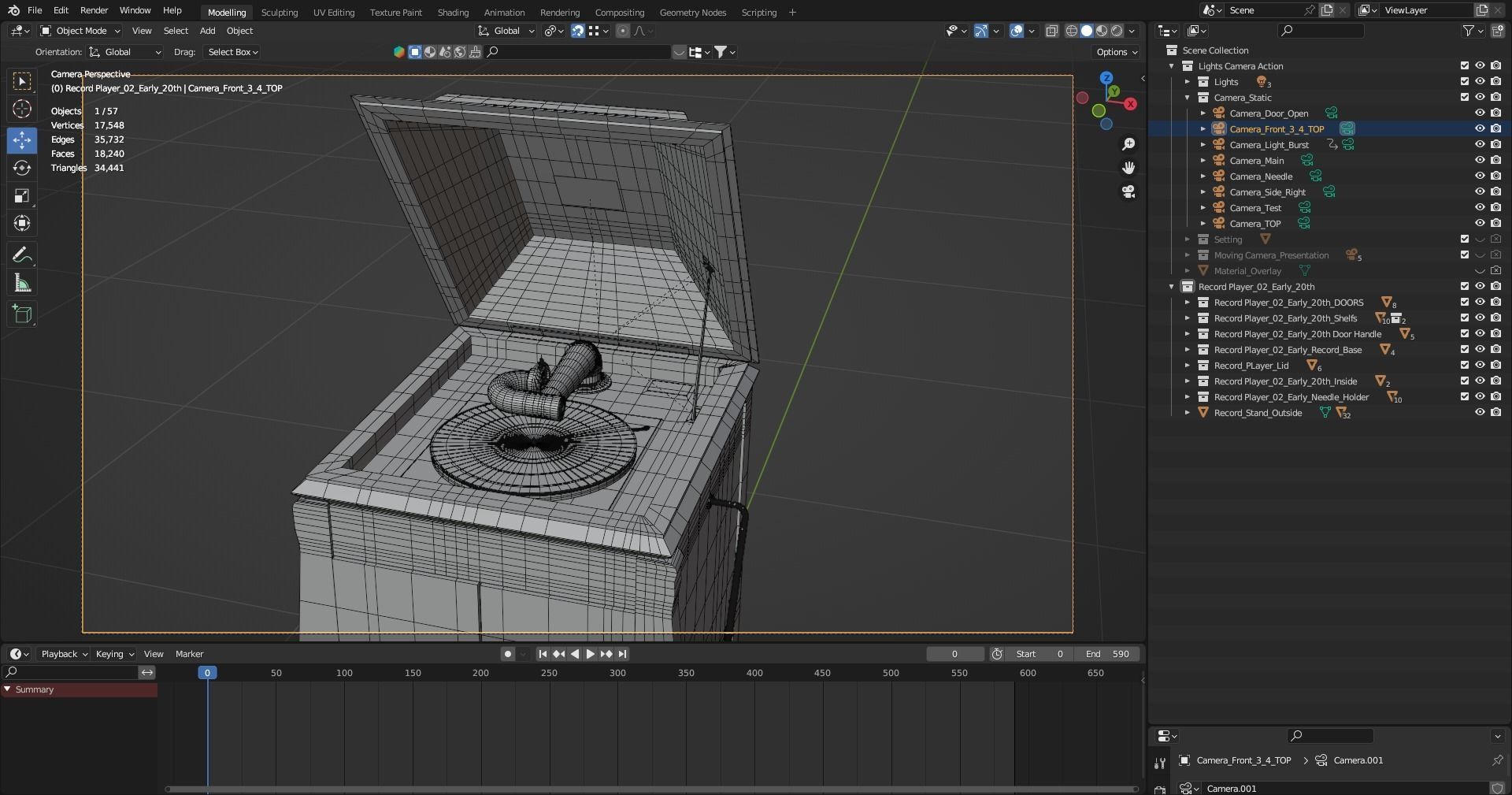Toggle camera view icon in viewport
Viewport: 1512px width, 795px height.
coord(1128,191)
